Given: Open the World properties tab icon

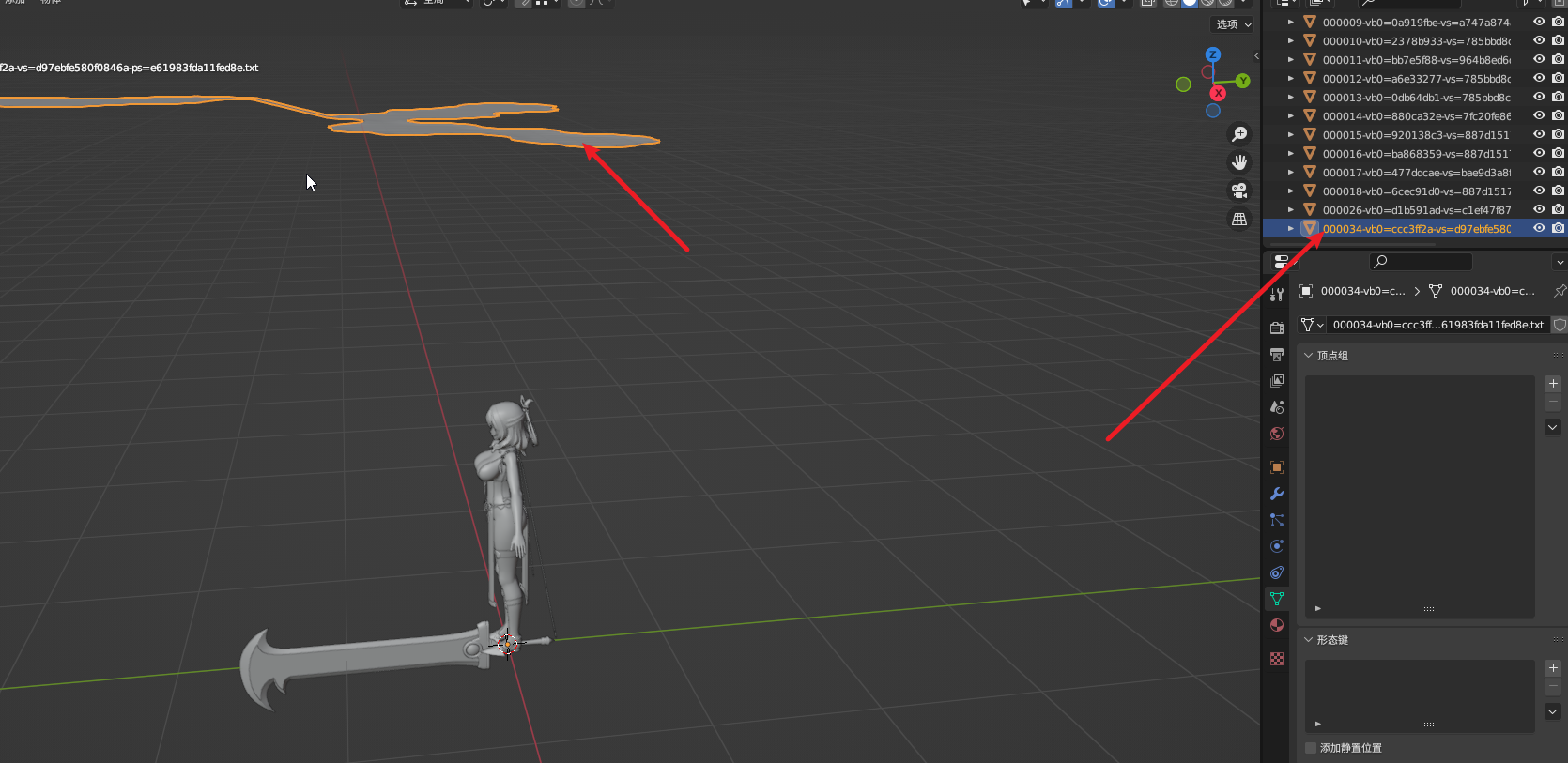Looking at the screenshot, I should [x=1277, y=434].
